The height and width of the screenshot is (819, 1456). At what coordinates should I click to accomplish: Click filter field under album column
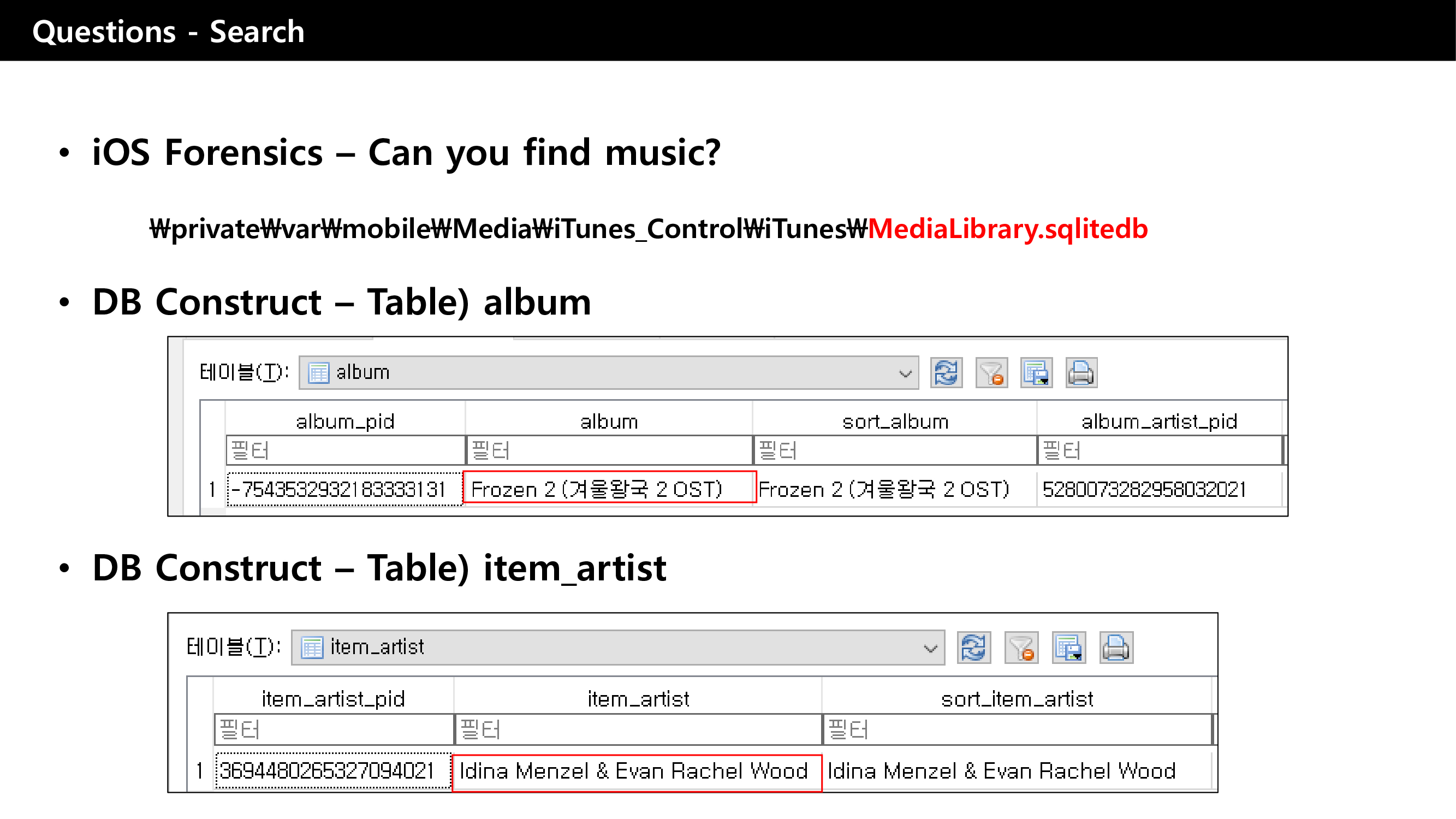(x=608, y=450)
